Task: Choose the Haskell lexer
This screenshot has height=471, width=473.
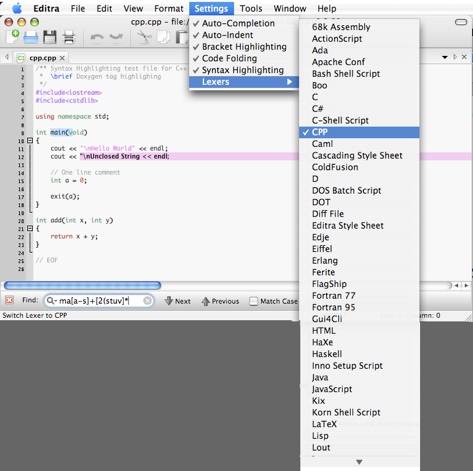Action: click(x=359, y=354)
